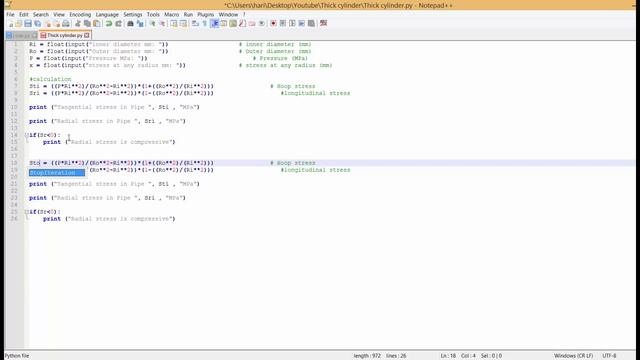Click the Copy toolbar icon
This screenshot has height=360, width=640.
[x=87, y=24]
